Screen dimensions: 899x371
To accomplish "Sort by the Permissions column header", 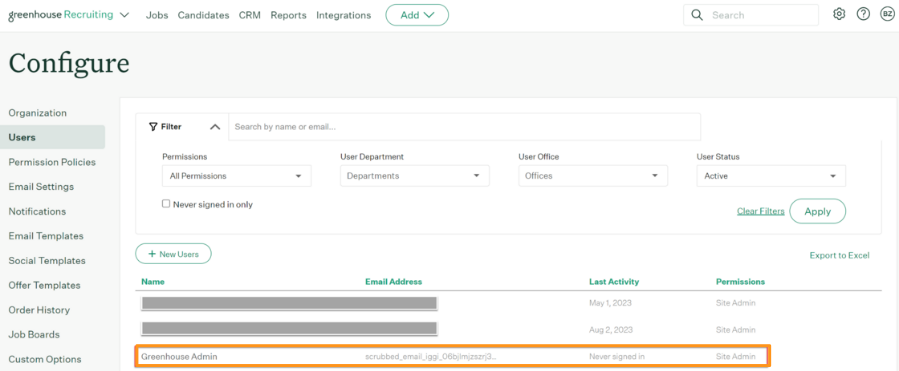I will coord(740,282).
